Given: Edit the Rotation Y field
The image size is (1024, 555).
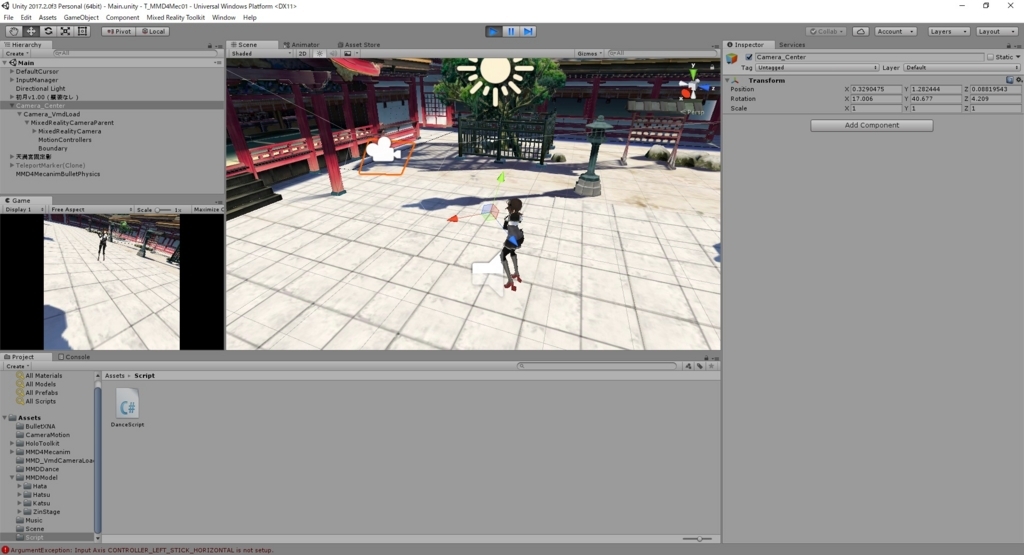Looking at the screenshot, I should click(936, 99).
